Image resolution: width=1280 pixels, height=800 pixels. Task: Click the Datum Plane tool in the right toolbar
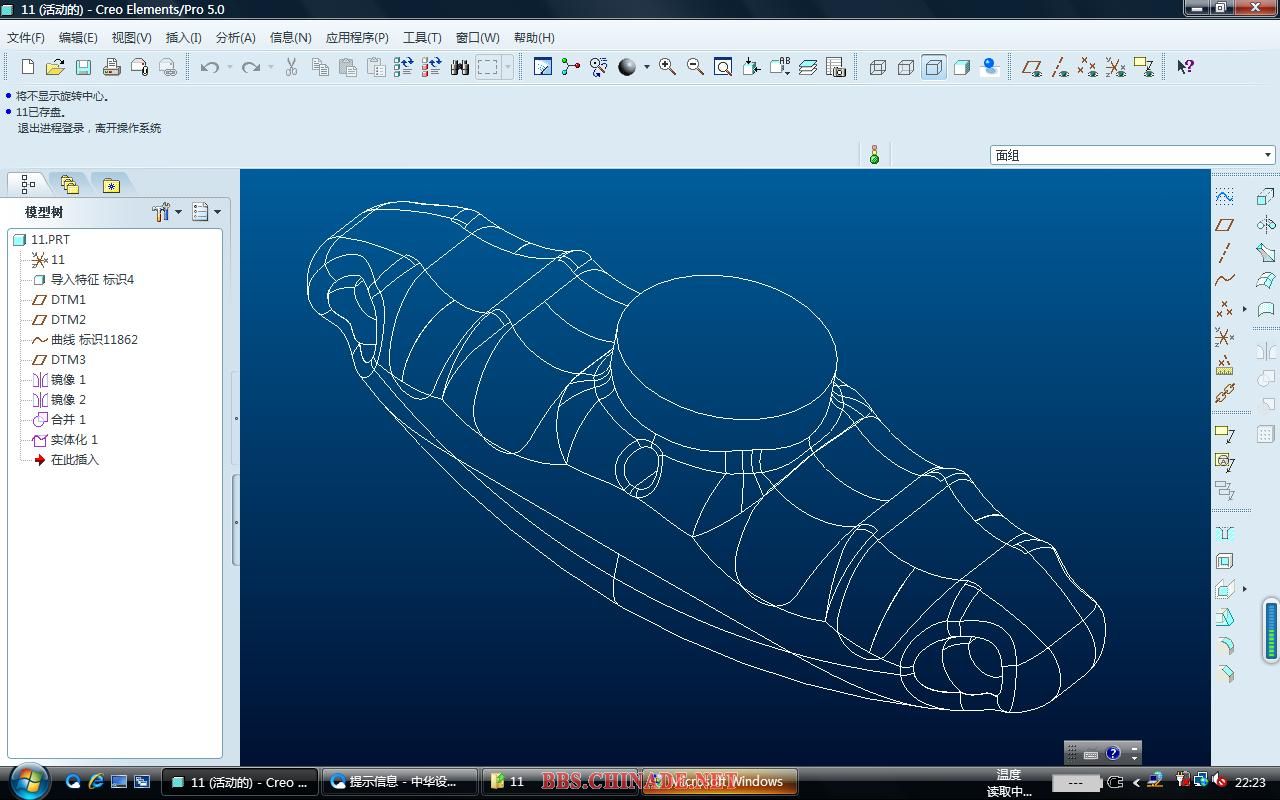(1224, 224)
